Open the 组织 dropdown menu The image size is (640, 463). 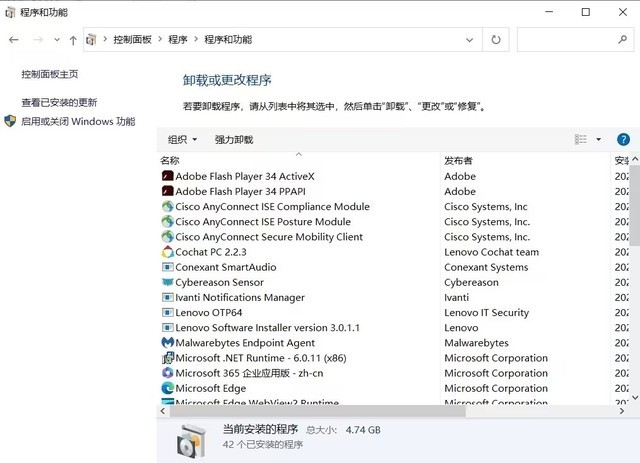click(182, 140)
